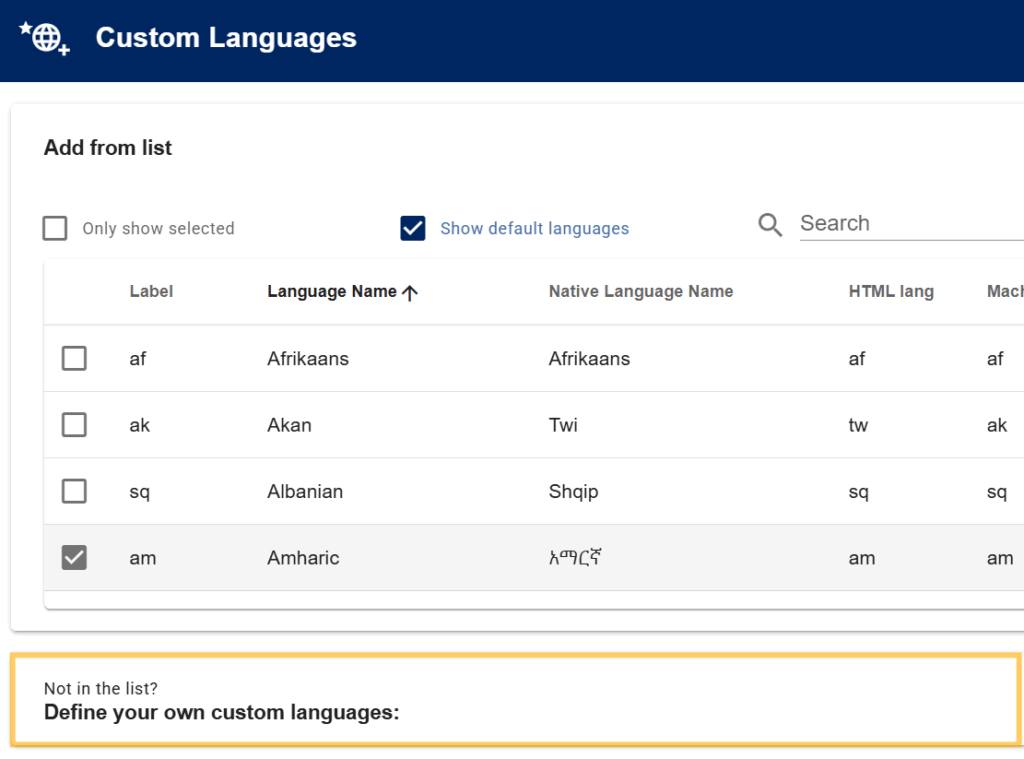Check the Albanian row checkbox

point(74,491)
